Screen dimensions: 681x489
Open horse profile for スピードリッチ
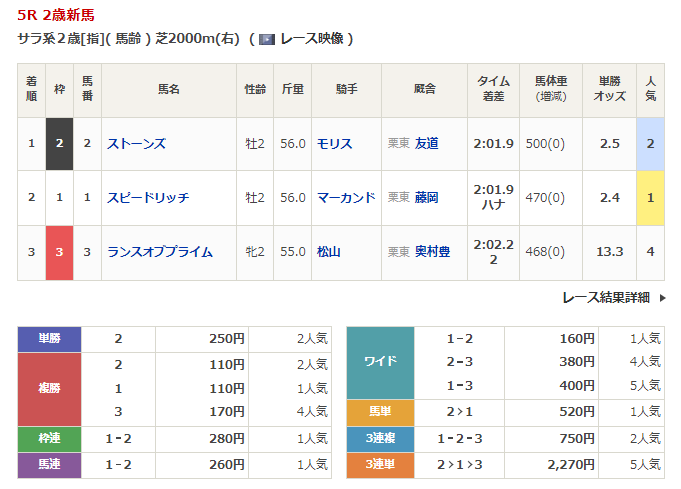pos(148,198)
